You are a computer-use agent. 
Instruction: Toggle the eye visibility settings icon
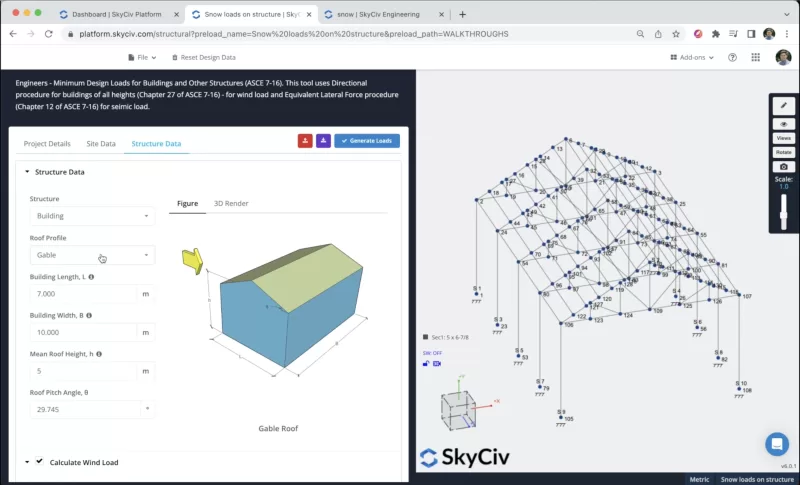coord(784,124)
